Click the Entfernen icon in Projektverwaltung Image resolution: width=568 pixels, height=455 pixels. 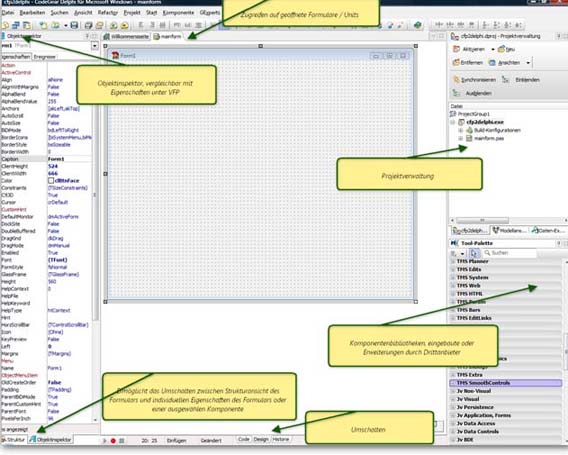tap(456, 62)
